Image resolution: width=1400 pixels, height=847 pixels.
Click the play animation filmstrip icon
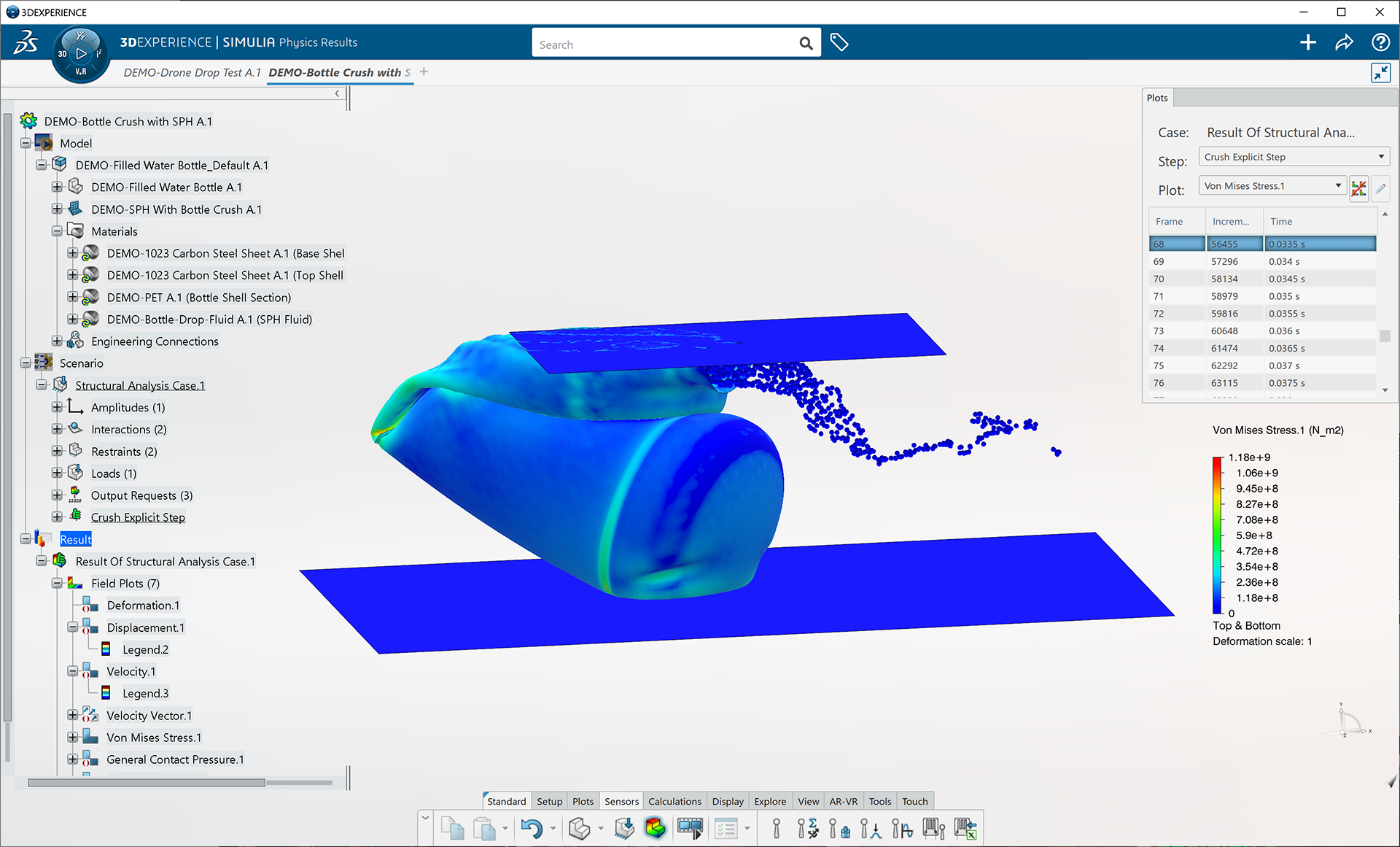pyautogui.click(x=690, y=829)
